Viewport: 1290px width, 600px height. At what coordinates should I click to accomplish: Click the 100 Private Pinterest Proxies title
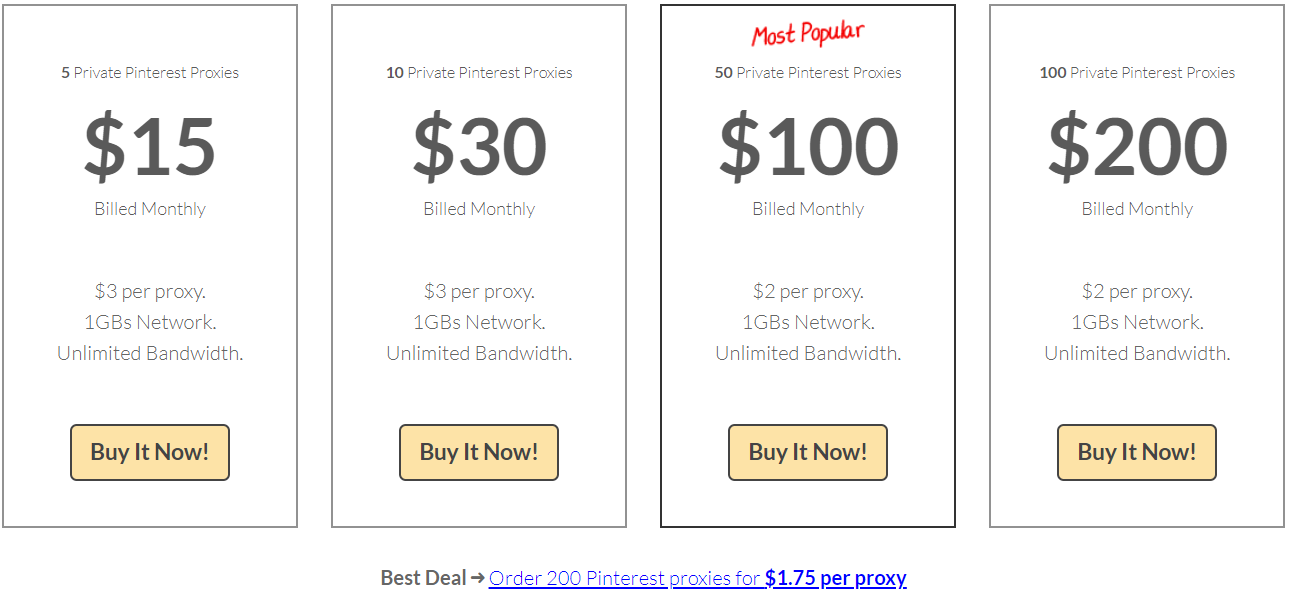(x=1137, y=73)
